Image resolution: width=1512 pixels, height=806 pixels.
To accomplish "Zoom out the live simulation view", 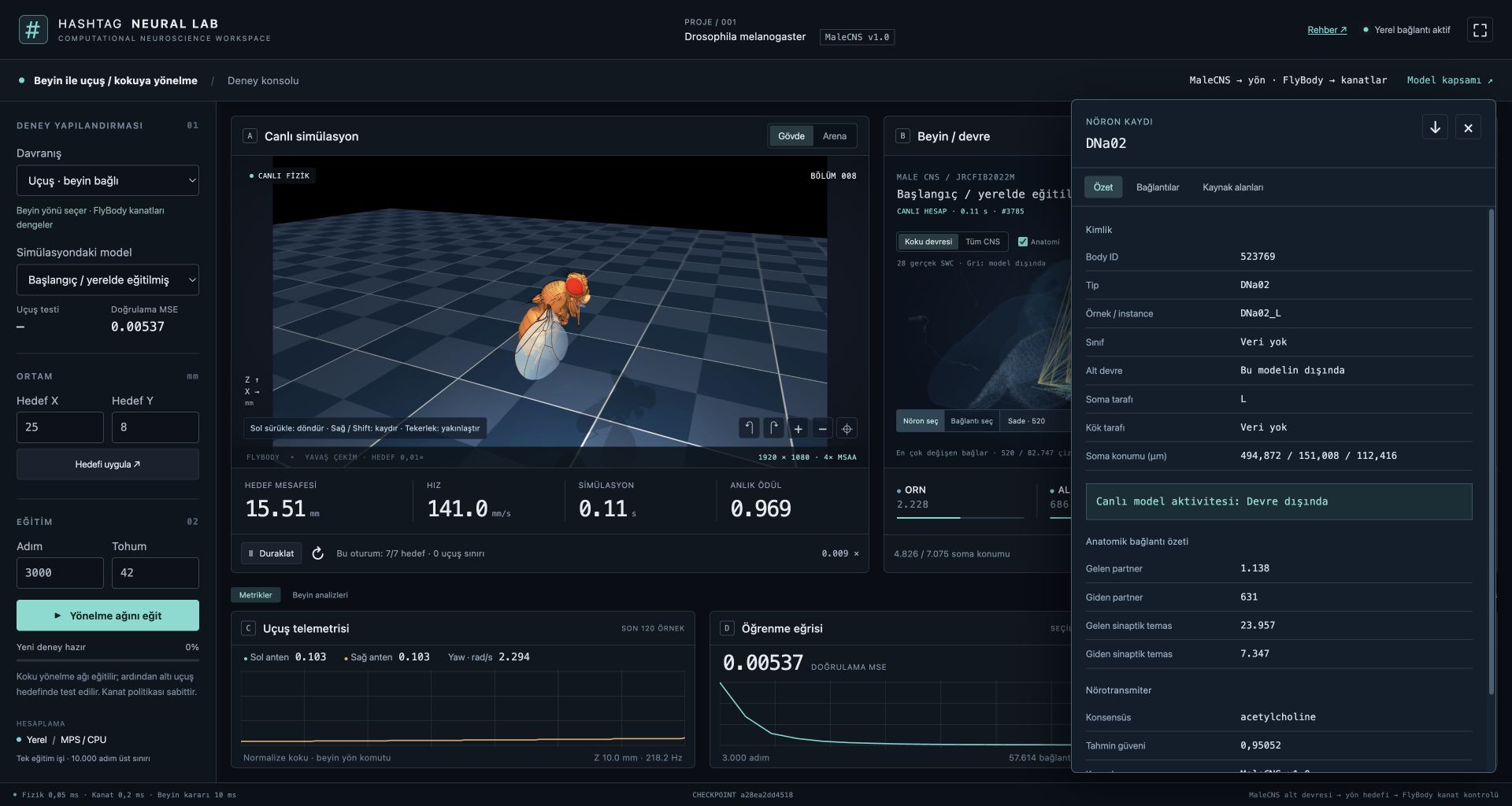I will 822,428.
